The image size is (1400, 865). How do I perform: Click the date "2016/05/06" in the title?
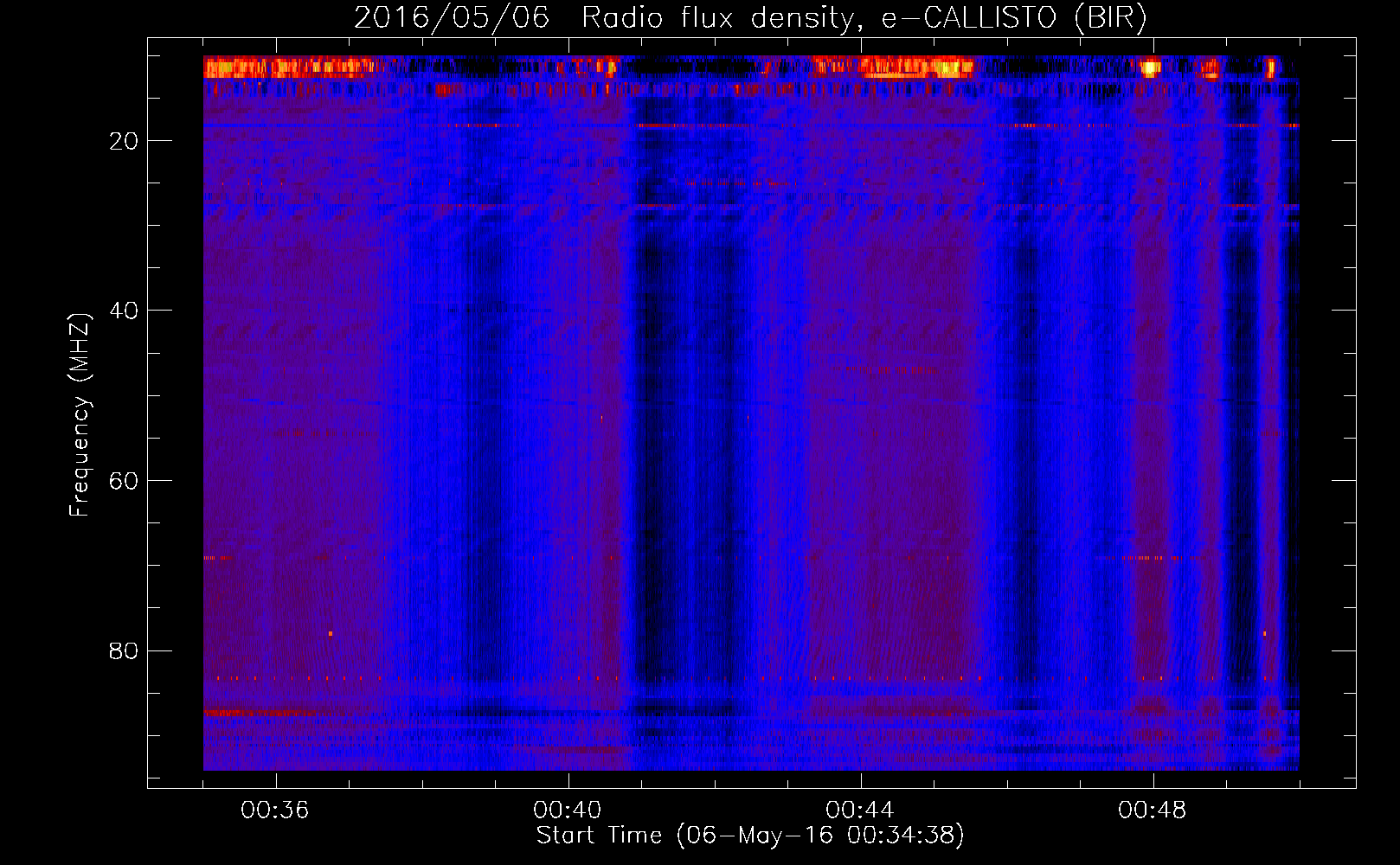452,18
